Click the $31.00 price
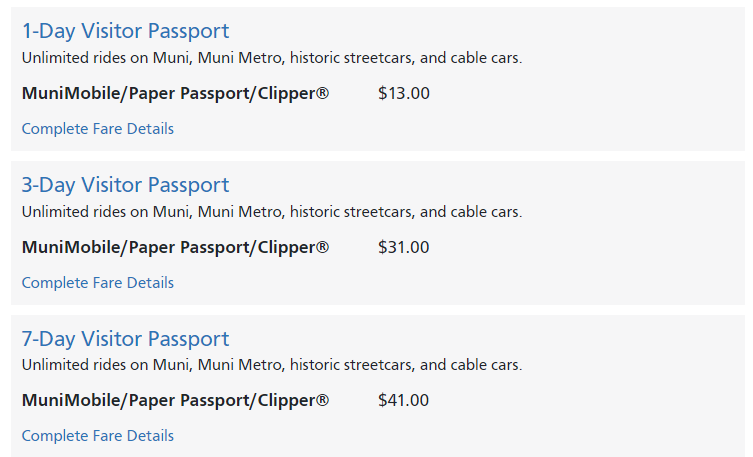753x457 pixels. click(x=403, y=247)
